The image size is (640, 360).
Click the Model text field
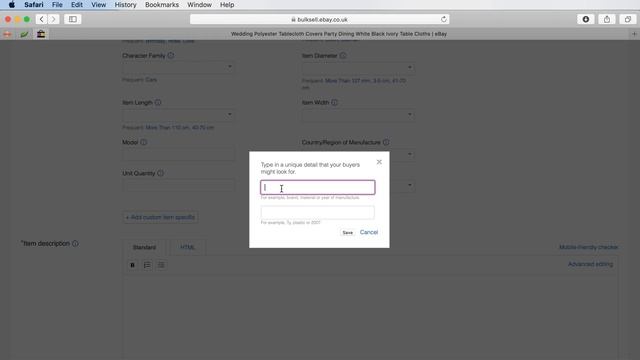click(178, 154)
